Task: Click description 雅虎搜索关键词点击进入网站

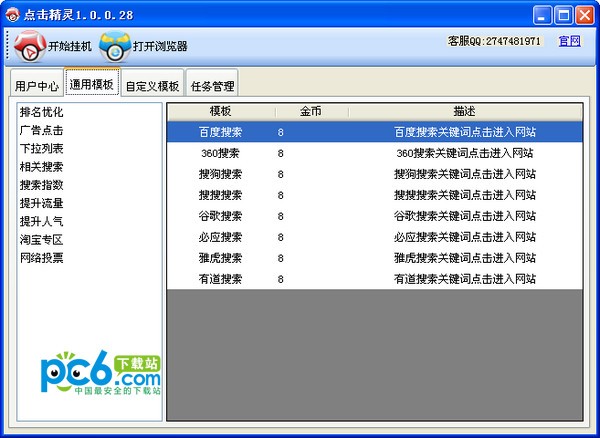Action: [465, 258]
